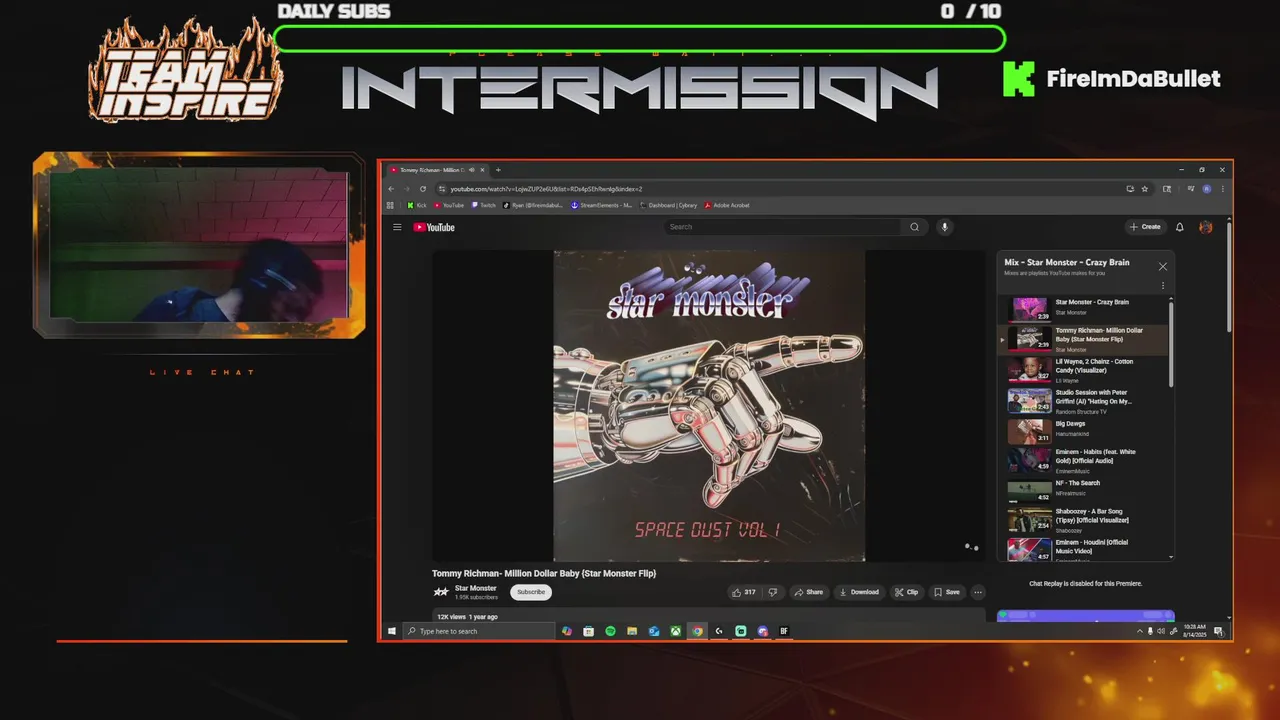This screenshot has width=1280, height=720.
Task: Open the volume icon in system tray
Action: [1160, 631]
